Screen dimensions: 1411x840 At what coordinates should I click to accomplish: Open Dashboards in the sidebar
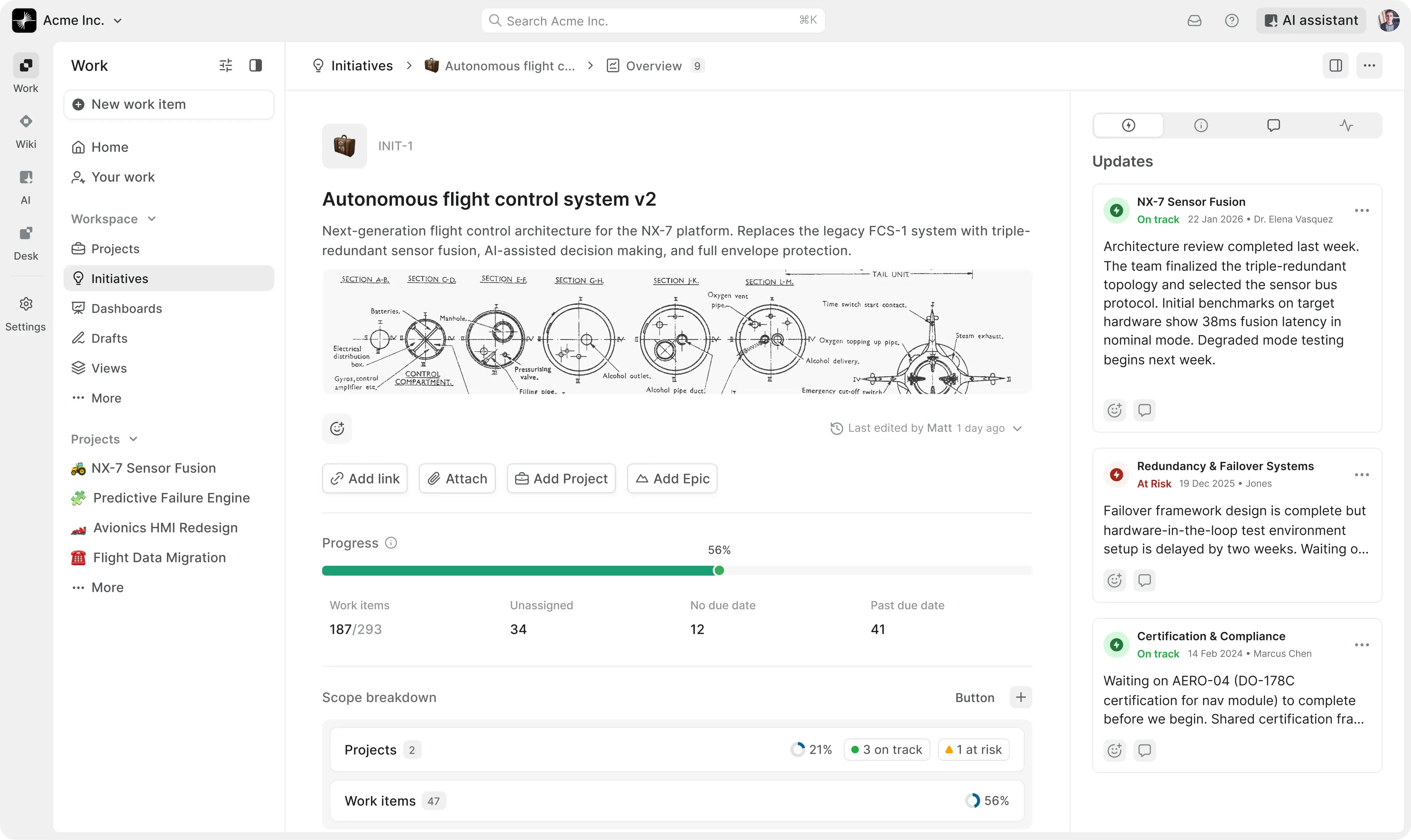pyautogui.click(x=169, y=308)
